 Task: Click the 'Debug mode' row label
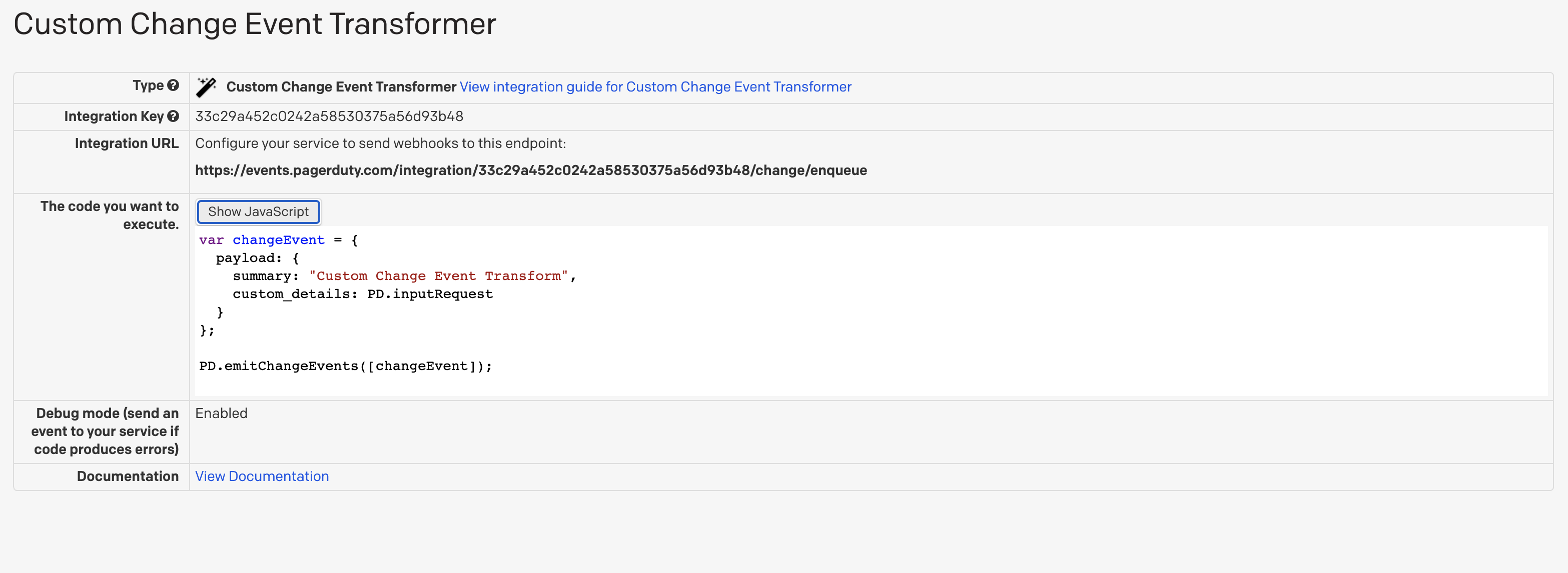[105, 431]
